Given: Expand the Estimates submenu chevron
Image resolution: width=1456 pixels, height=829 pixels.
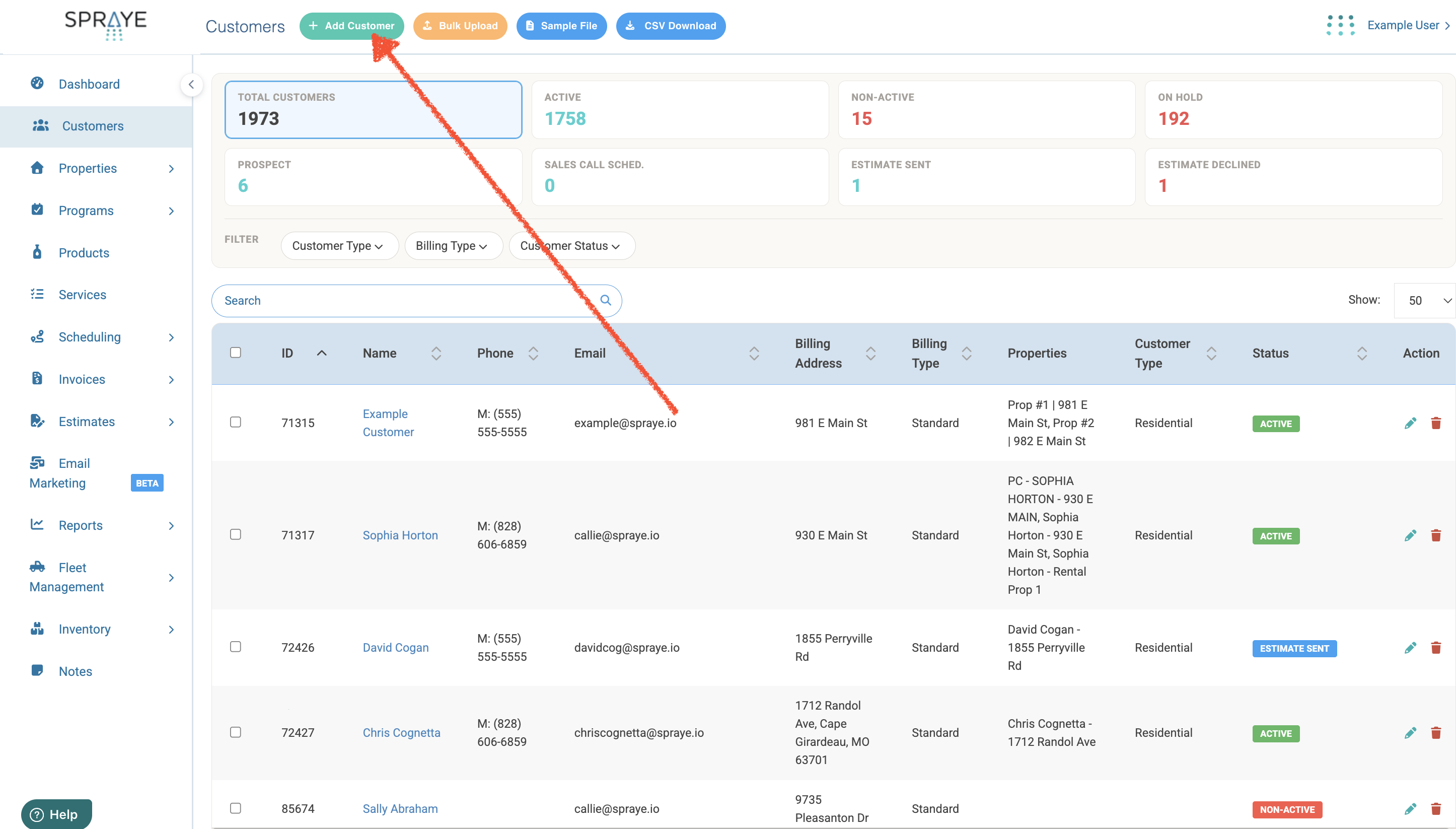Looking at the screenshot, I should [171, 422].
